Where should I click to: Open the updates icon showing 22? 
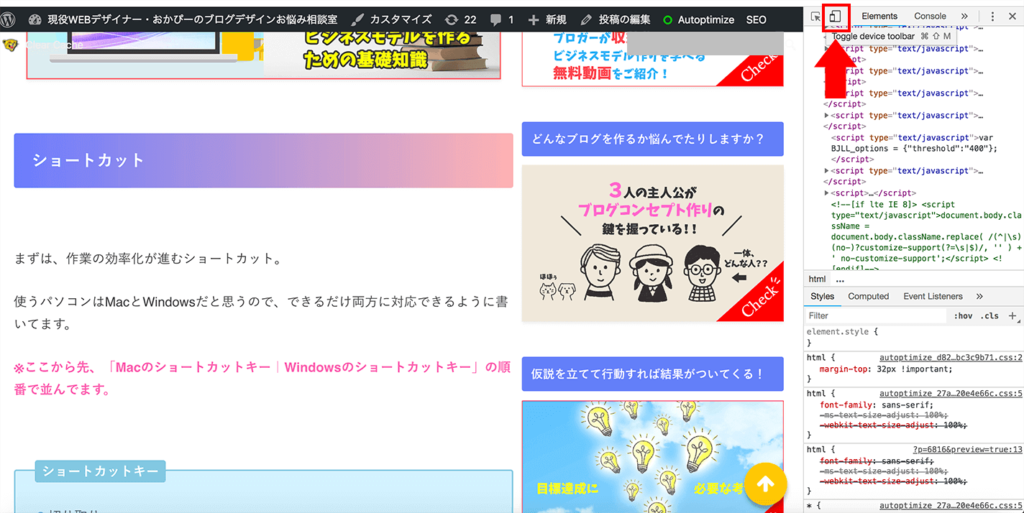tap(461, 20)
